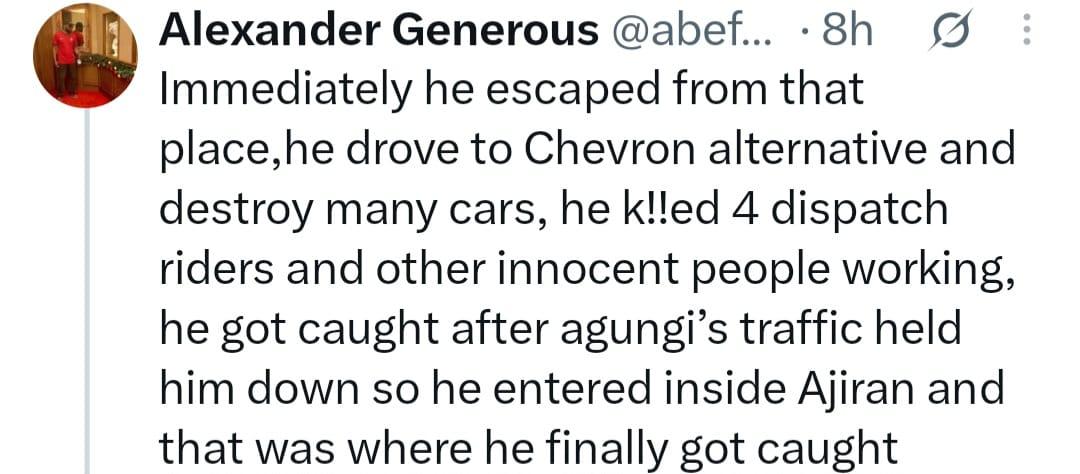Click the @abef... username handle
Image resolution: width=1080 pixels, height=474 pixels.
(x=689, y=32)
